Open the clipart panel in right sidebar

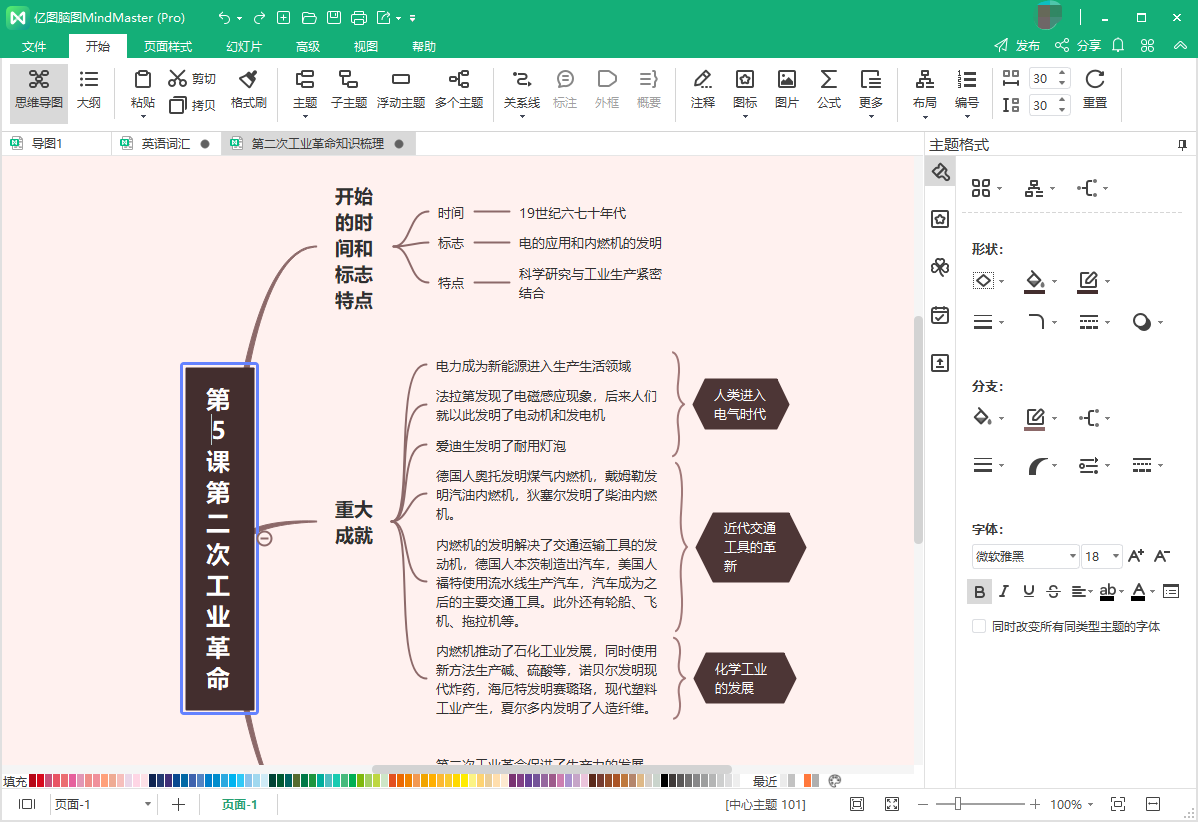click(940, 267)
